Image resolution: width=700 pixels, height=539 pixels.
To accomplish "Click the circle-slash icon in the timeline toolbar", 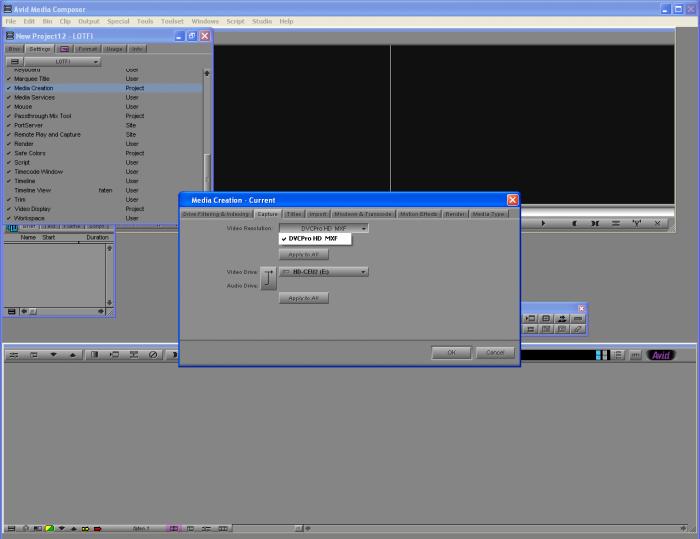I will (153, 355).
